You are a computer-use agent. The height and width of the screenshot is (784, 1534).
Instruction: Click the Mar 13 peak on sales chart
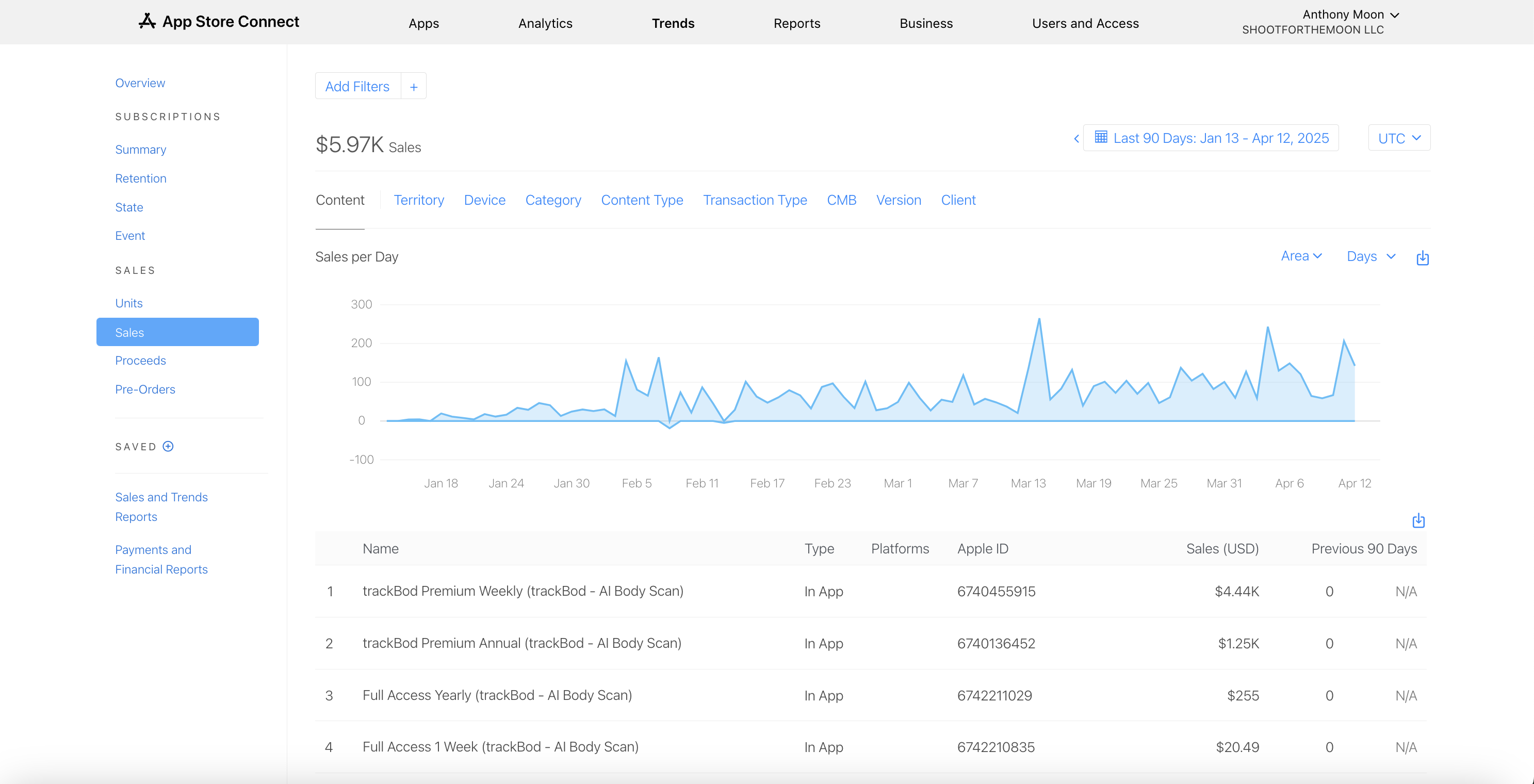click(1039, 320)
